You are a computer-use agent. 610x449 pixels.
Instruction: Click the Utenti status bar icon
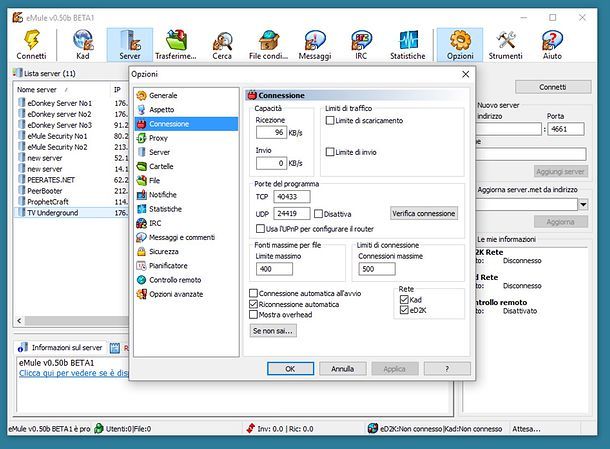(99, 428)
